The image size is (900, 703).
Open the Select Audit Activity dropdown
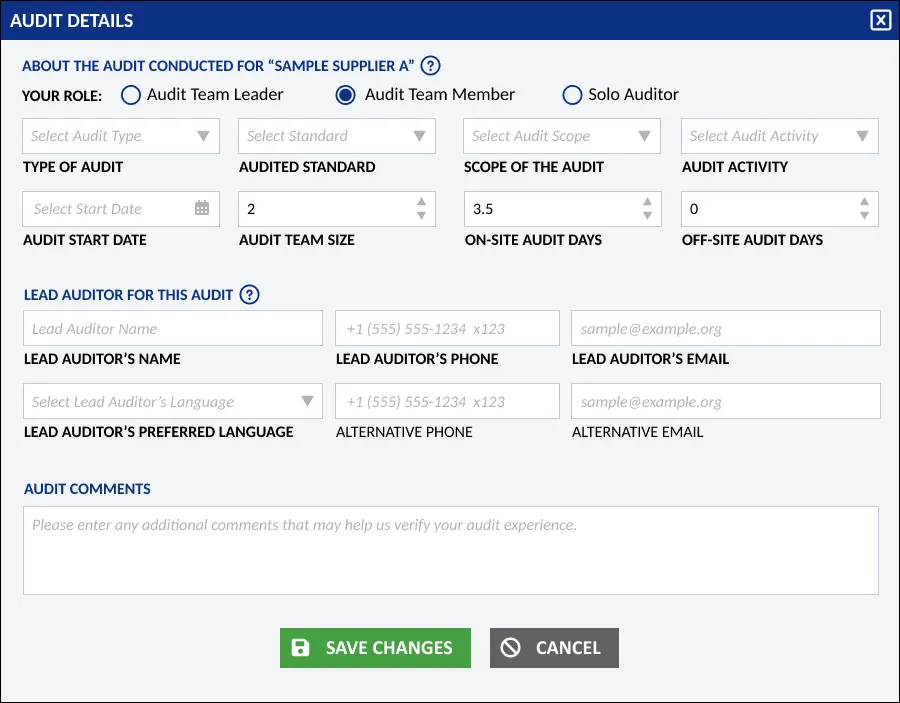click(x=780, y=136)
